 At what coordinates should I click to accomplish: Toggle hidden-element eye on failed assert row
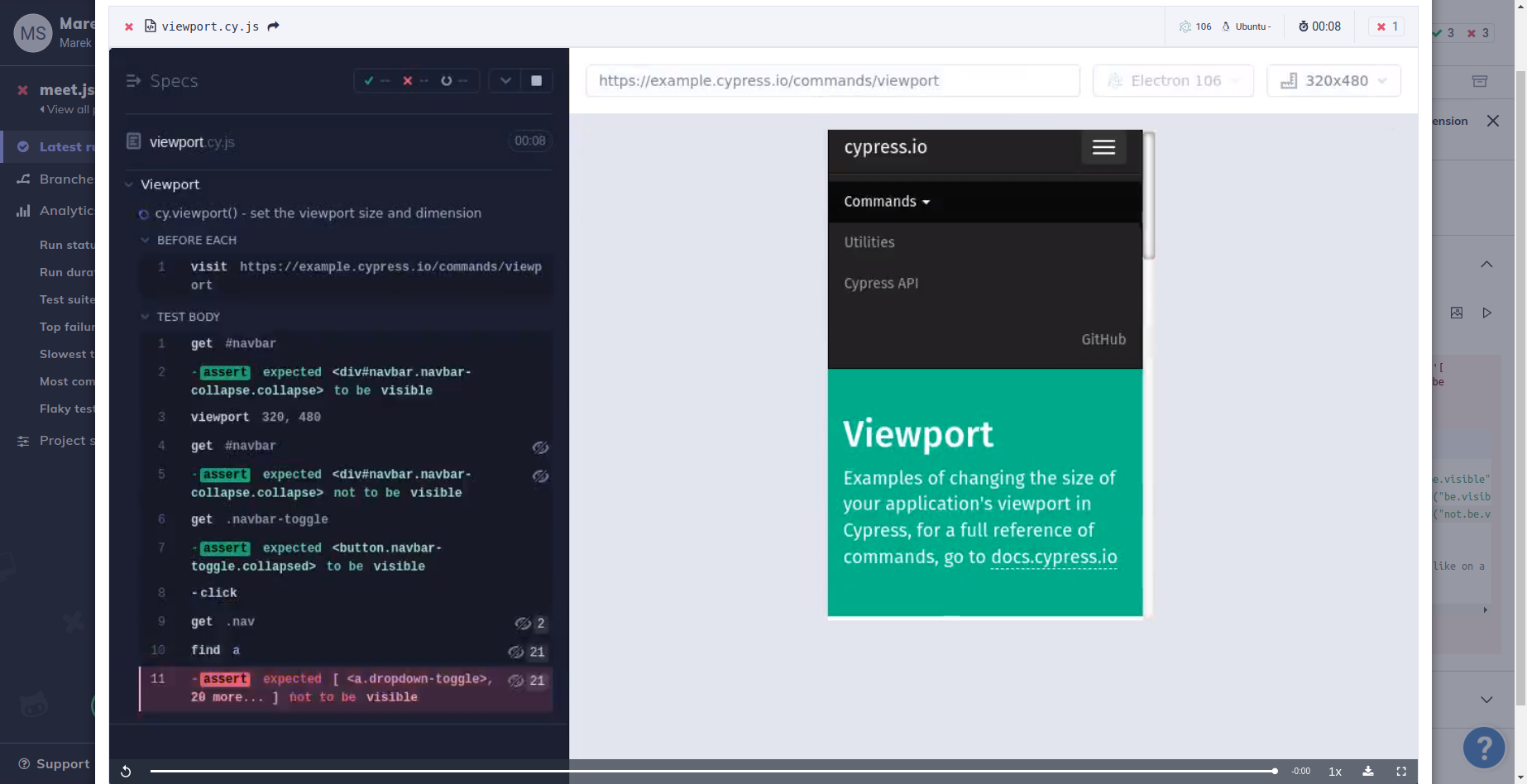tap(515, 681)
